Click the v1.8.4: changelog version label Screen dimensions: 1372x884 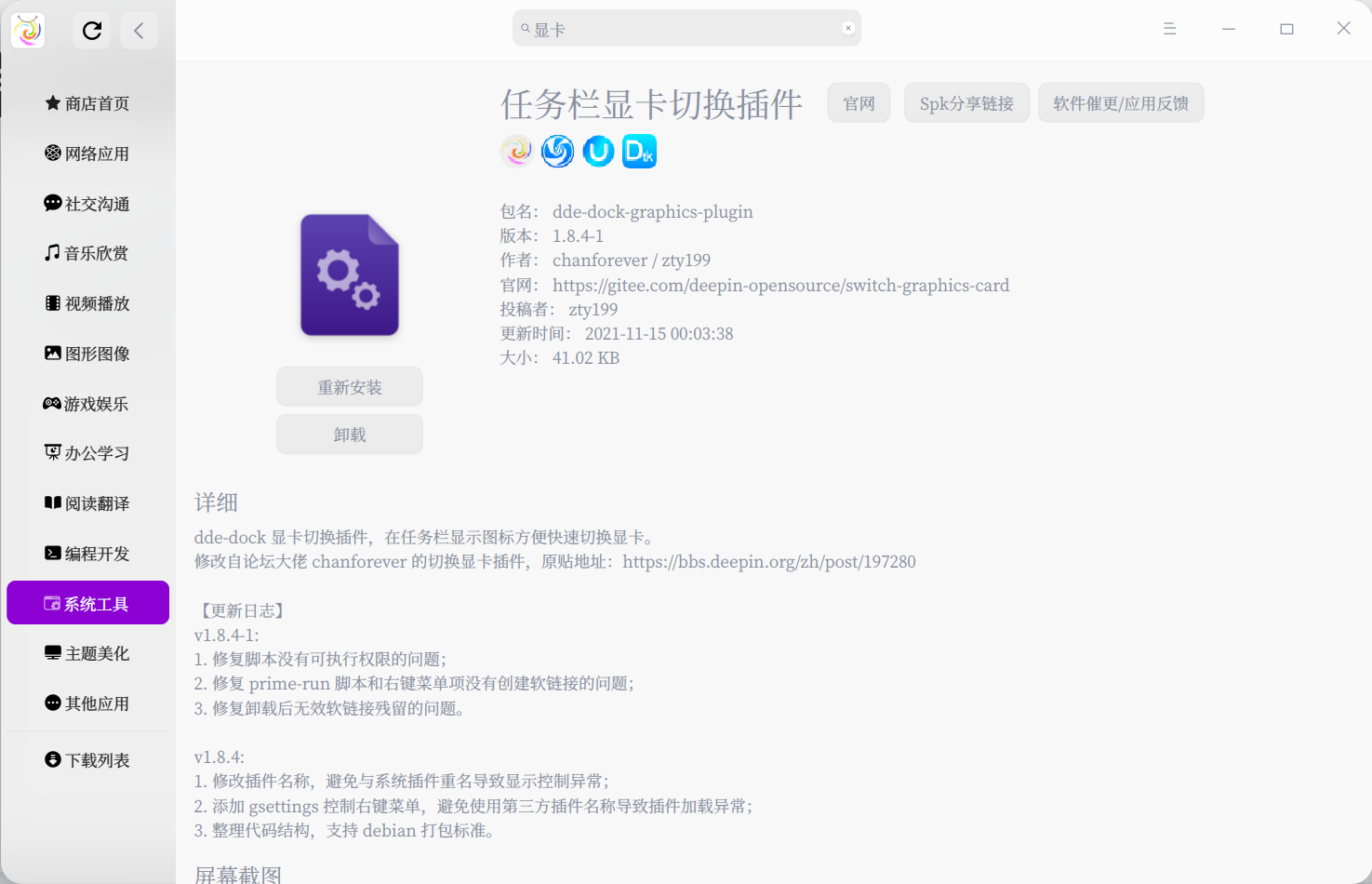pos(220,757)
